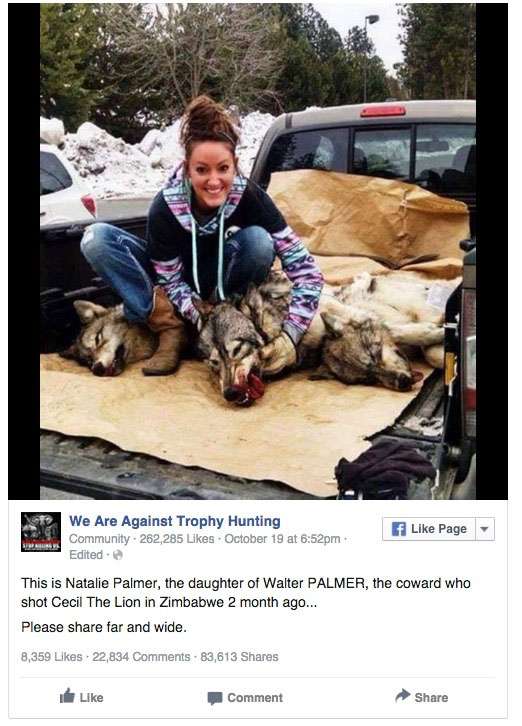Click the Facebook logo on Like Page
Image resolution: width=522 pixels, height=726 pixels.
tap(398, 529)
